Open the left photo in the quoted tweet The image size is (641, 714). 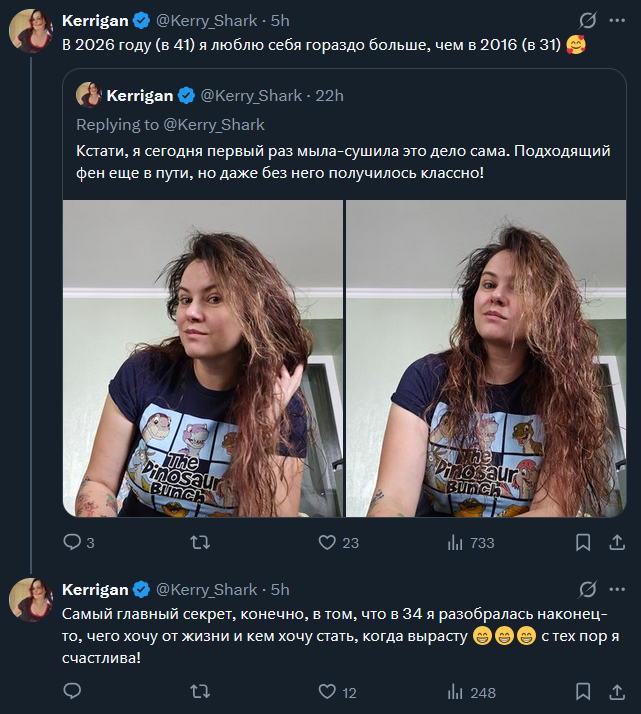[203, 358]
